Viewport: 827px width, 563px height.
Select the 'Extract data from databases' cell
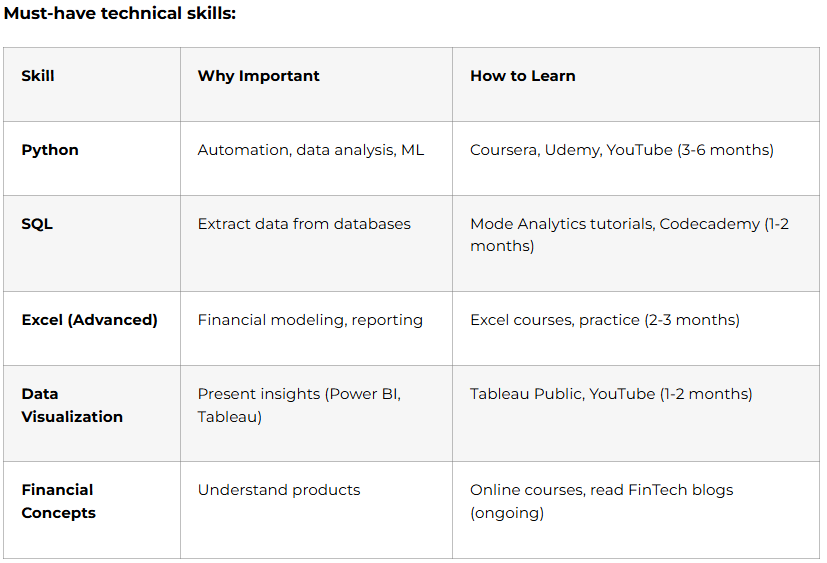pos(304,224)
